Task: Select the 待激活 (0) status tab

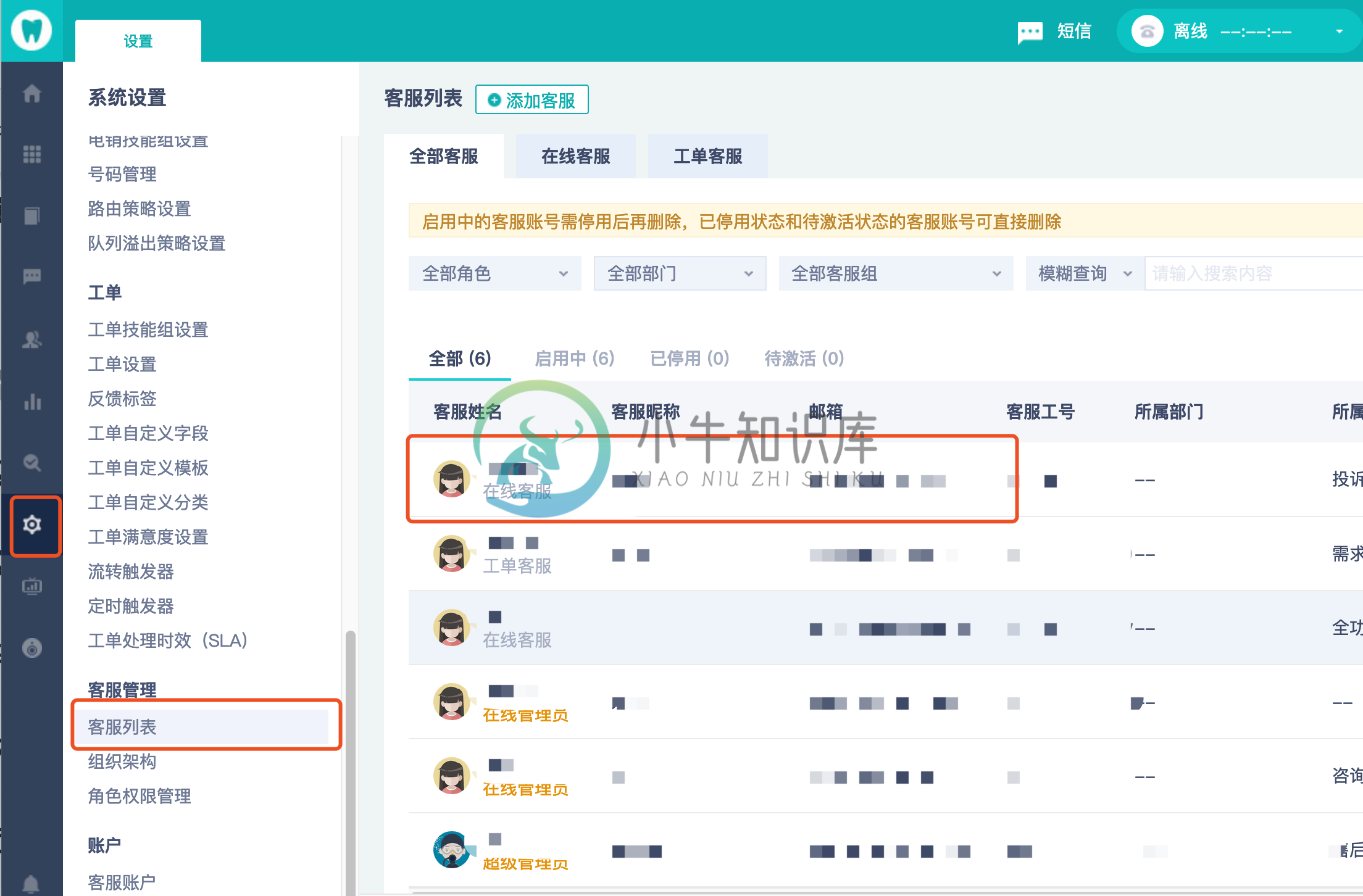Action: (x=804, y=359)
